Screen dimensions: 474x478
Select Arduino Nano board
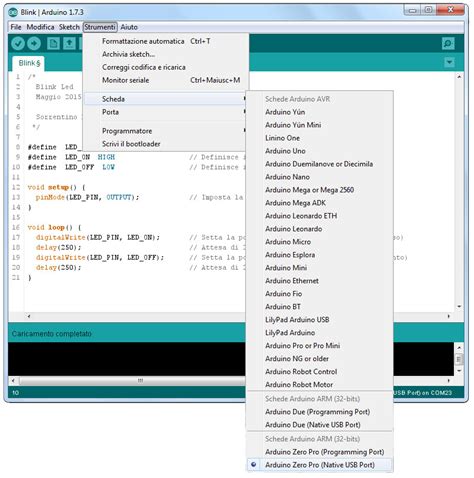[x=320, y=177]
